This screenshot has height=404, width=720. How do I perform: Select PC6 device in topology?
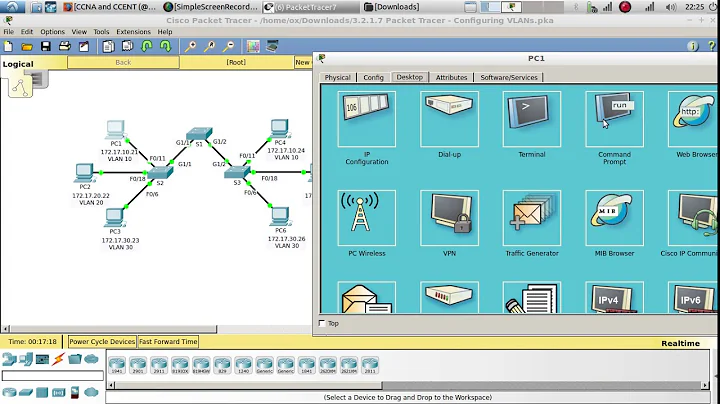coord(280,217)
